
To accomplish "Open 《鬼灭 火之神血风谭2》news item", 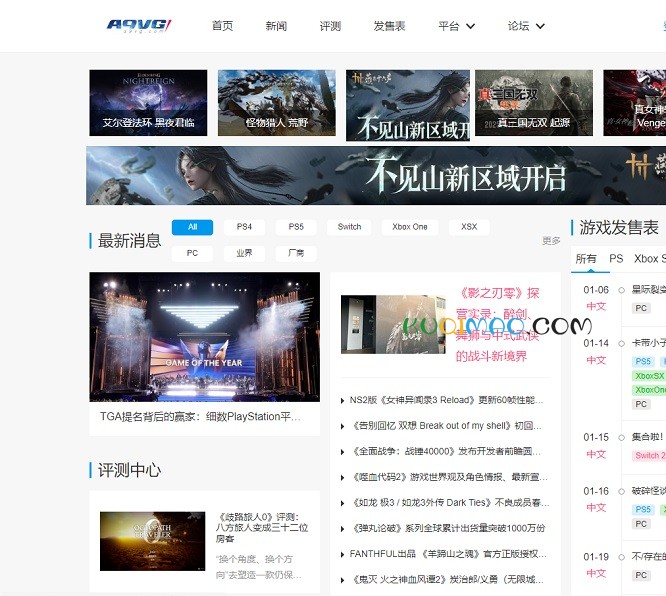I will coord(446,579).
